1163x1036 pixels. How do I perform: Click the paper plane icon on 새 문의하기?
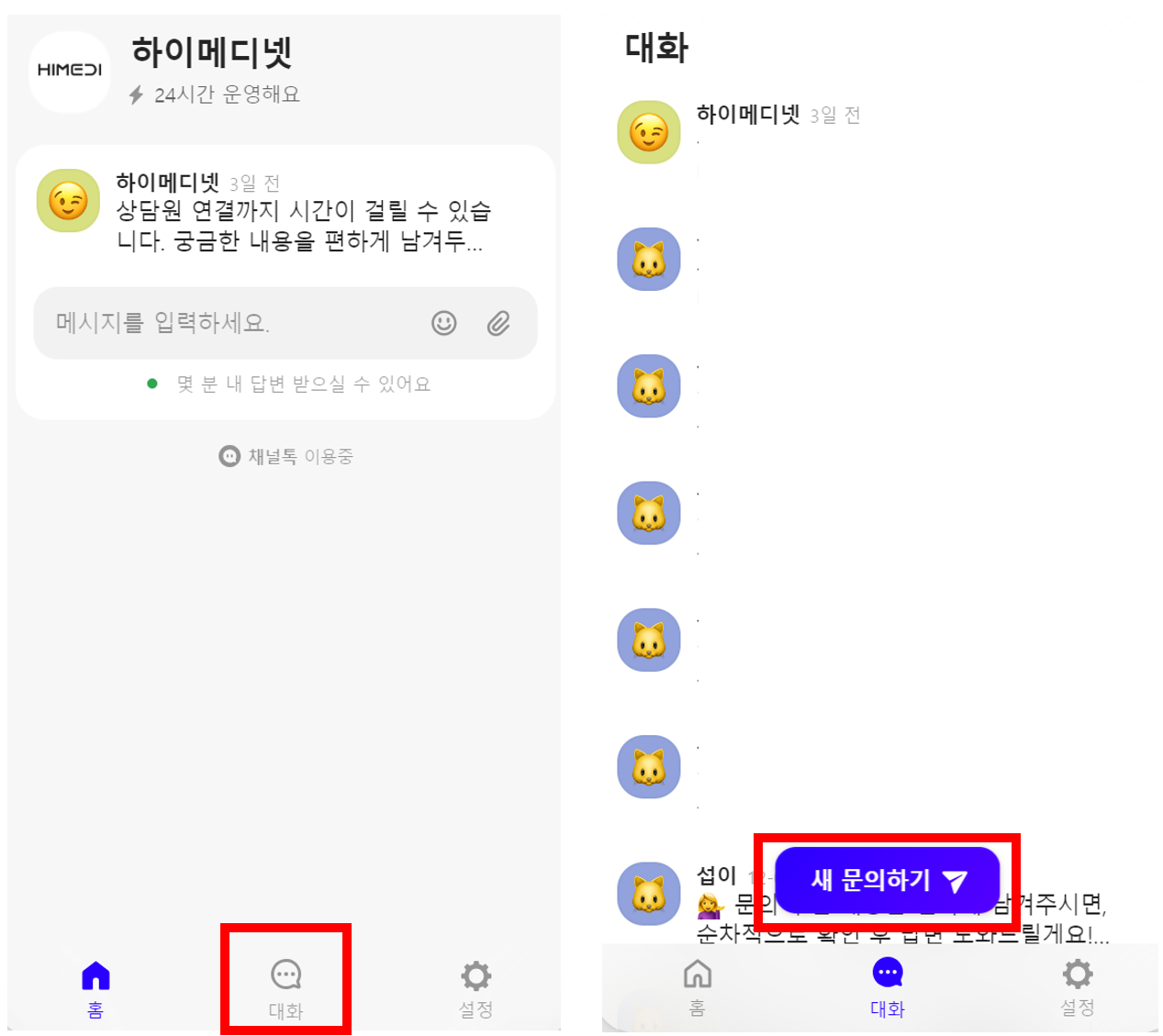(956, 881)
